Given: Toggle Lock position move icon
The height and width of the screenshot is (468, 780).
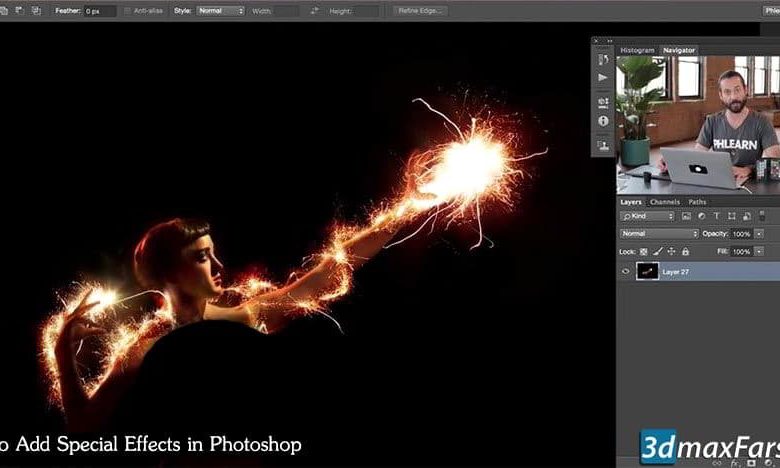Looking at the screenshot, I should click(x=671, y=252).
